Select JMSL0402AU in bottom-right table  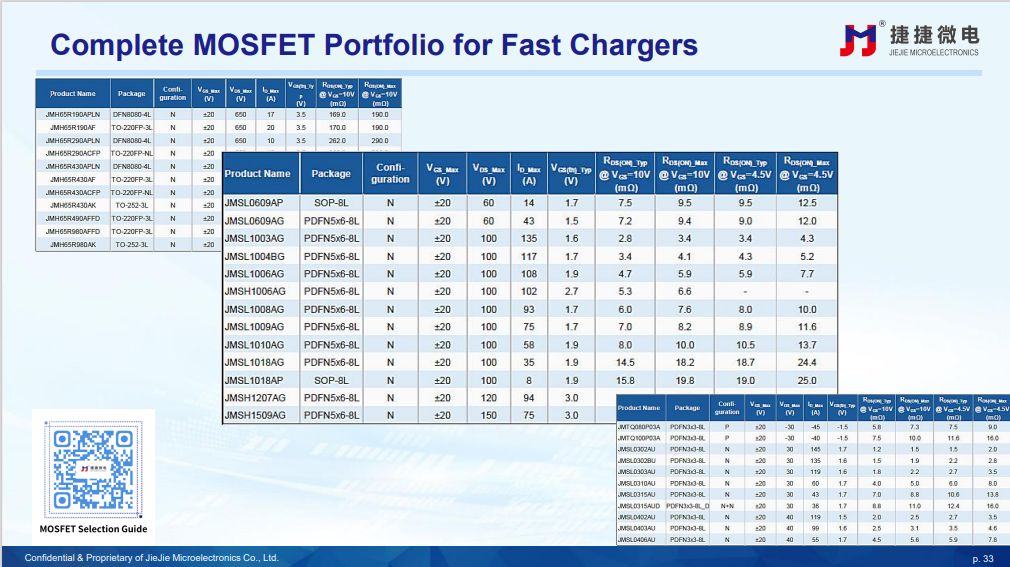(x=636, y=517)
